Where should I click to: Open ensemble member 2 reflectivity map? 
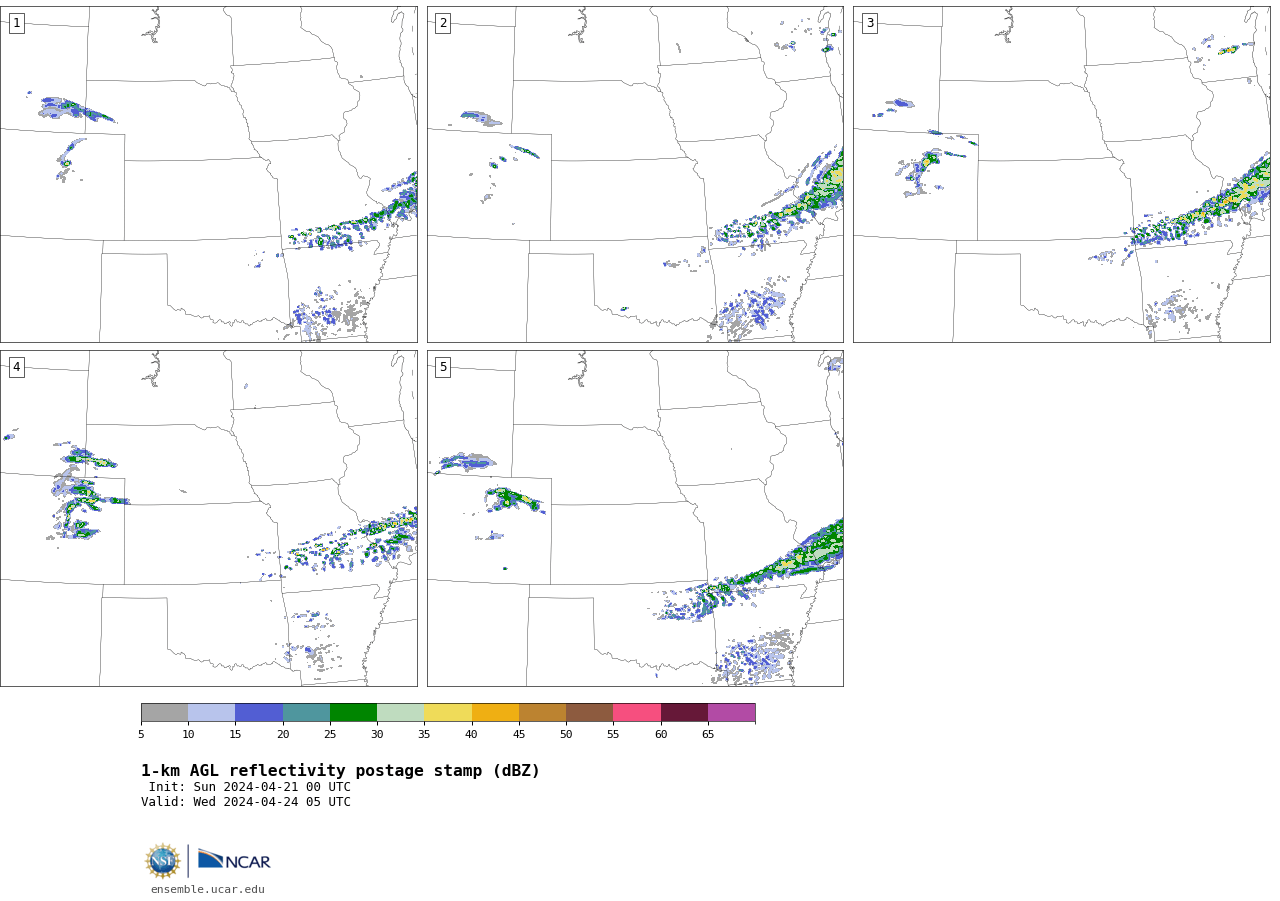(635, 174)
